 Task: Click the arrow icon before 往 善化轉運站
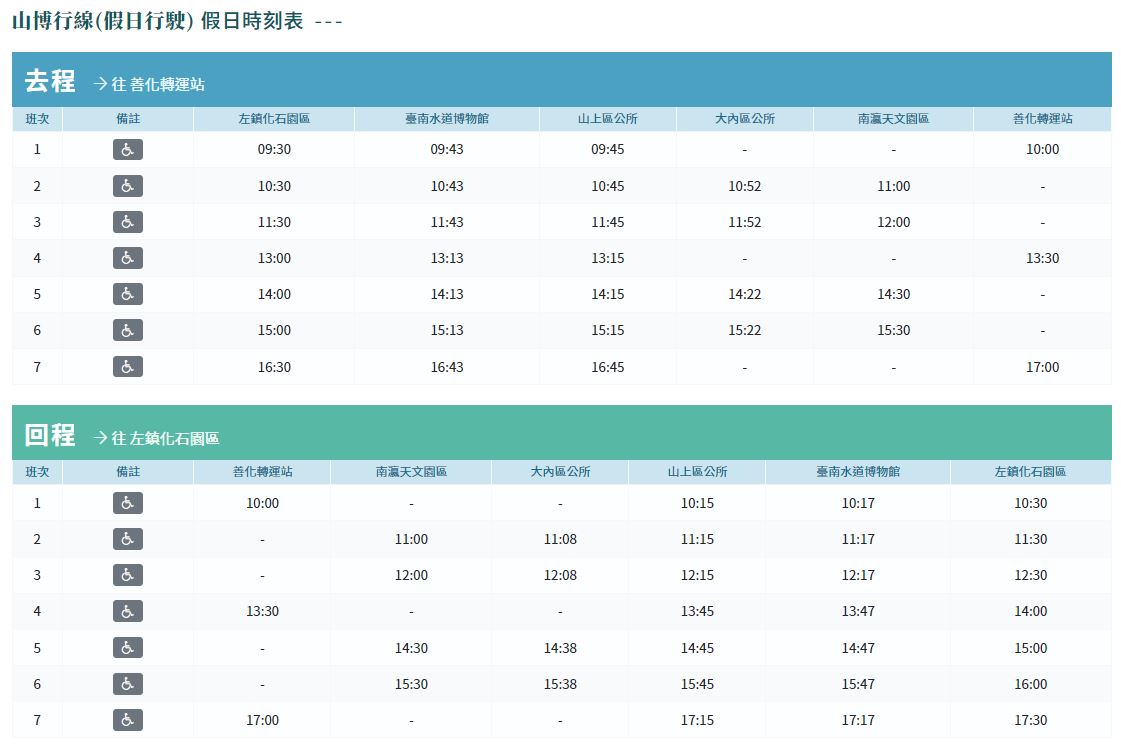tap(100, 84)
